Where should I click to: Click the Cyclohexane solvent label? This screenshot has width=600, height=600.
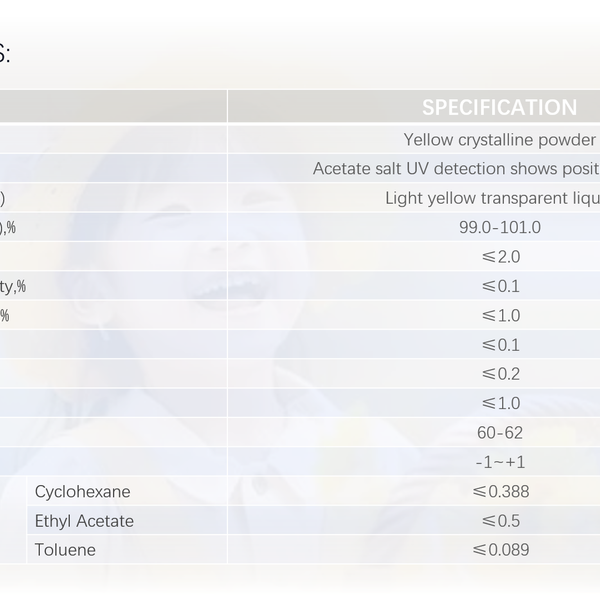(x=83, y=492)
